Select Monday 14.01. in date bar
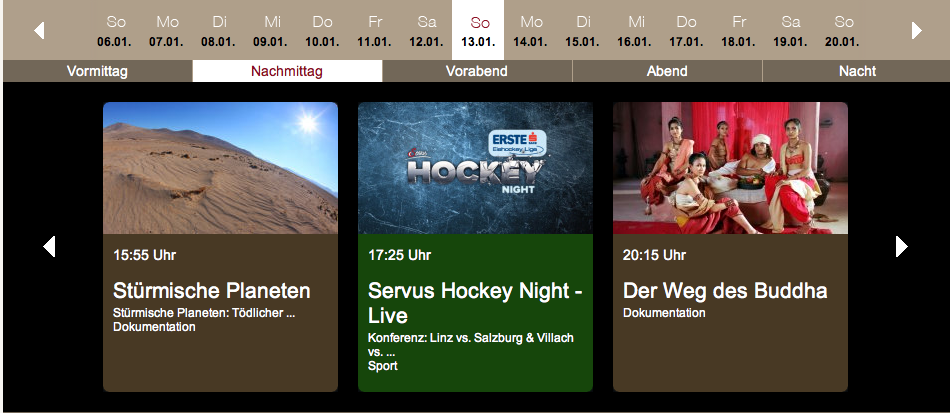950x413 pixels. 530,31
